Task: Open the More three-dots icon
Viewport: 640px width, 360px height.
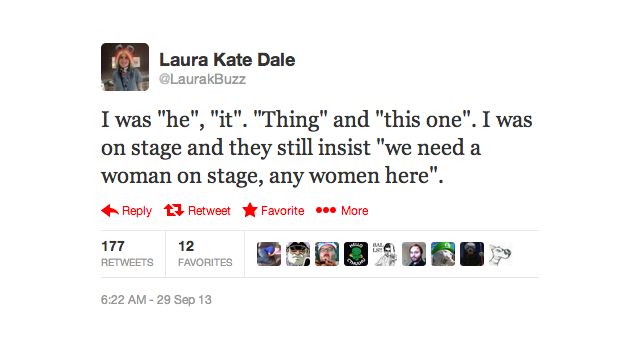Action: [326, 210]
